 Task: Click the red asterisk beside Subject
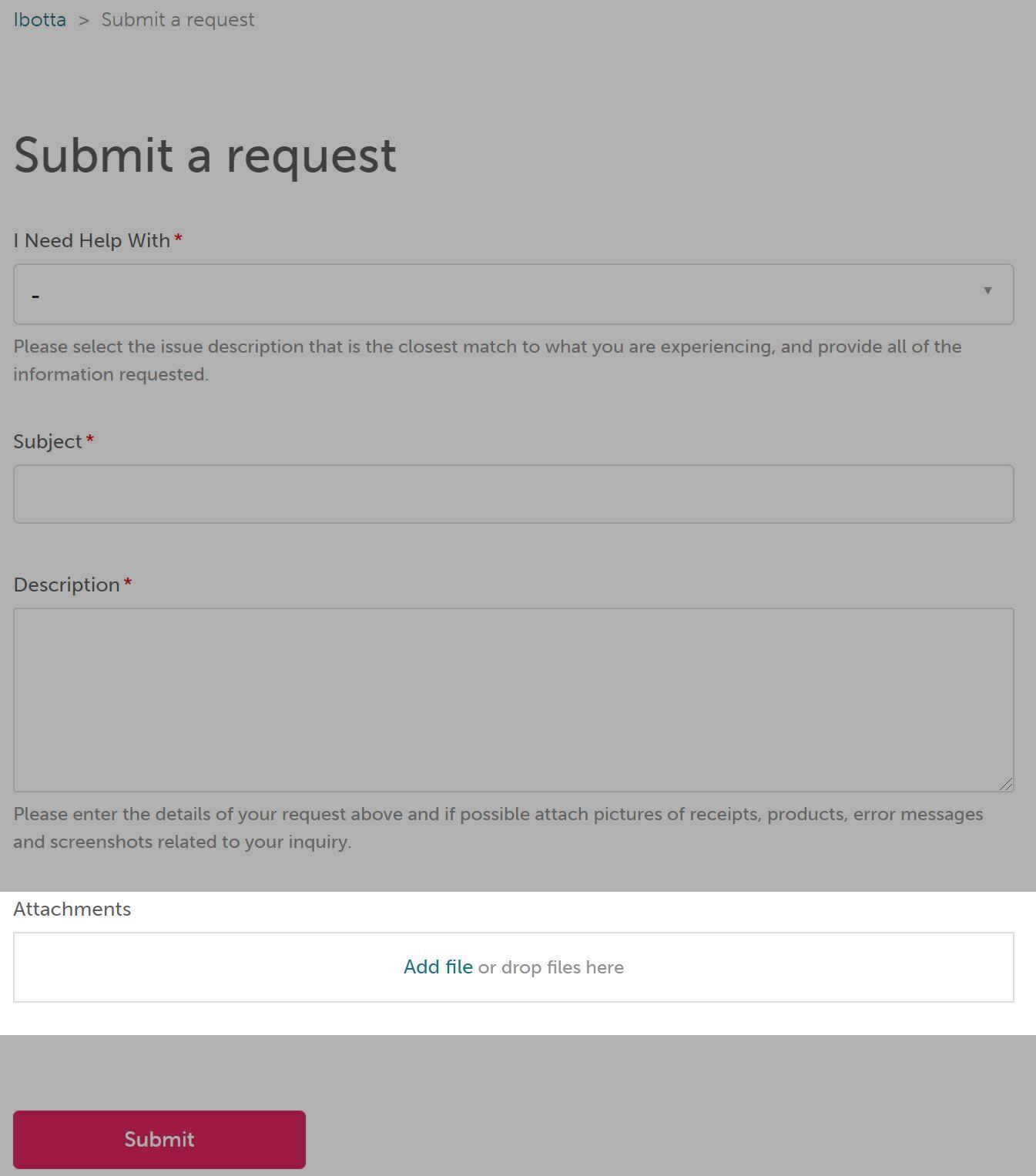[90, 440]
